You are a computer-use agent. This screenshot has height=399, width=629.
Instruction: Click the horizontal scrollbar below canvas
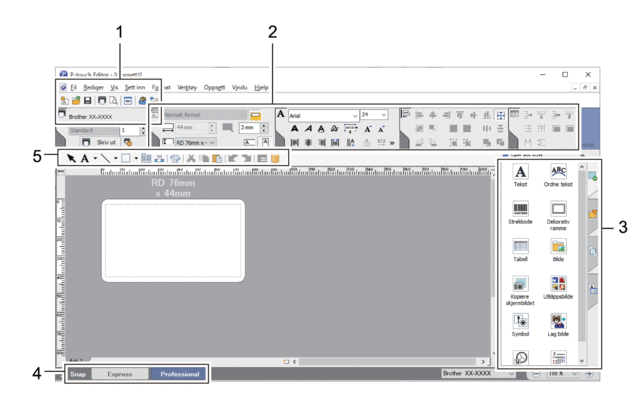pos(388,362)
